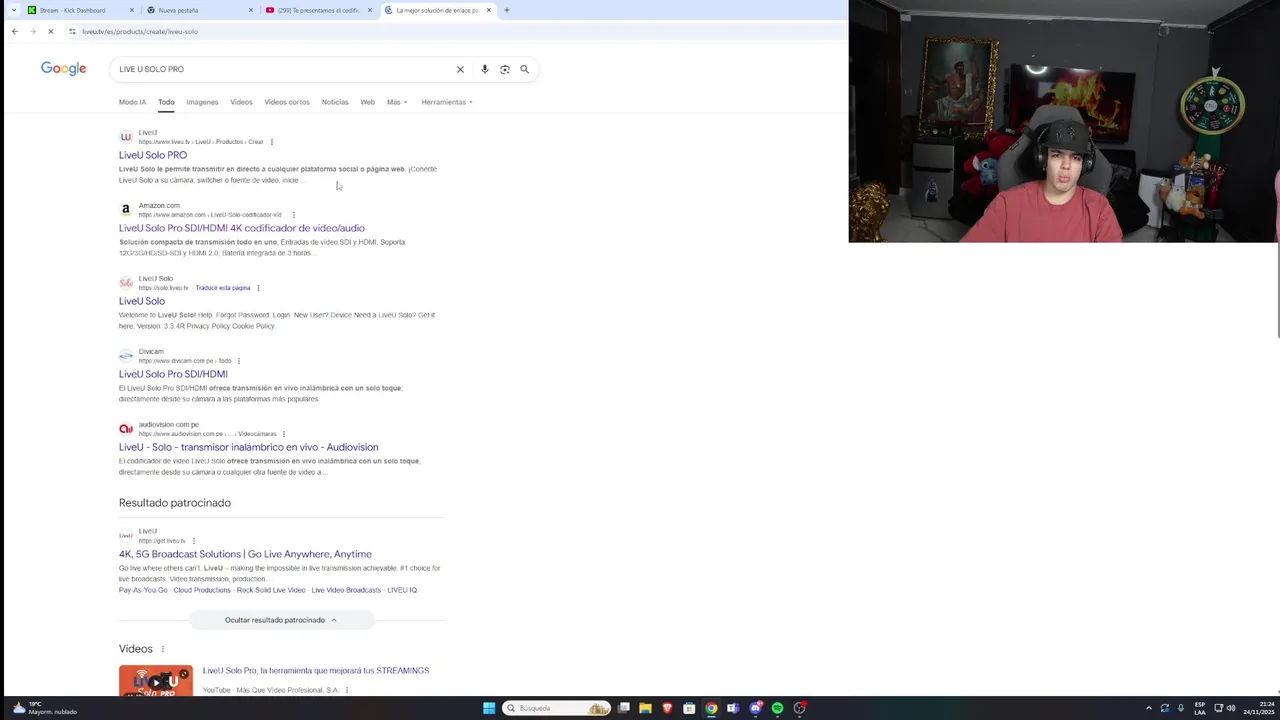Open File Explorer from taskbar
The height and width of the screenshot is (720, 1280).
click(646, 708)
